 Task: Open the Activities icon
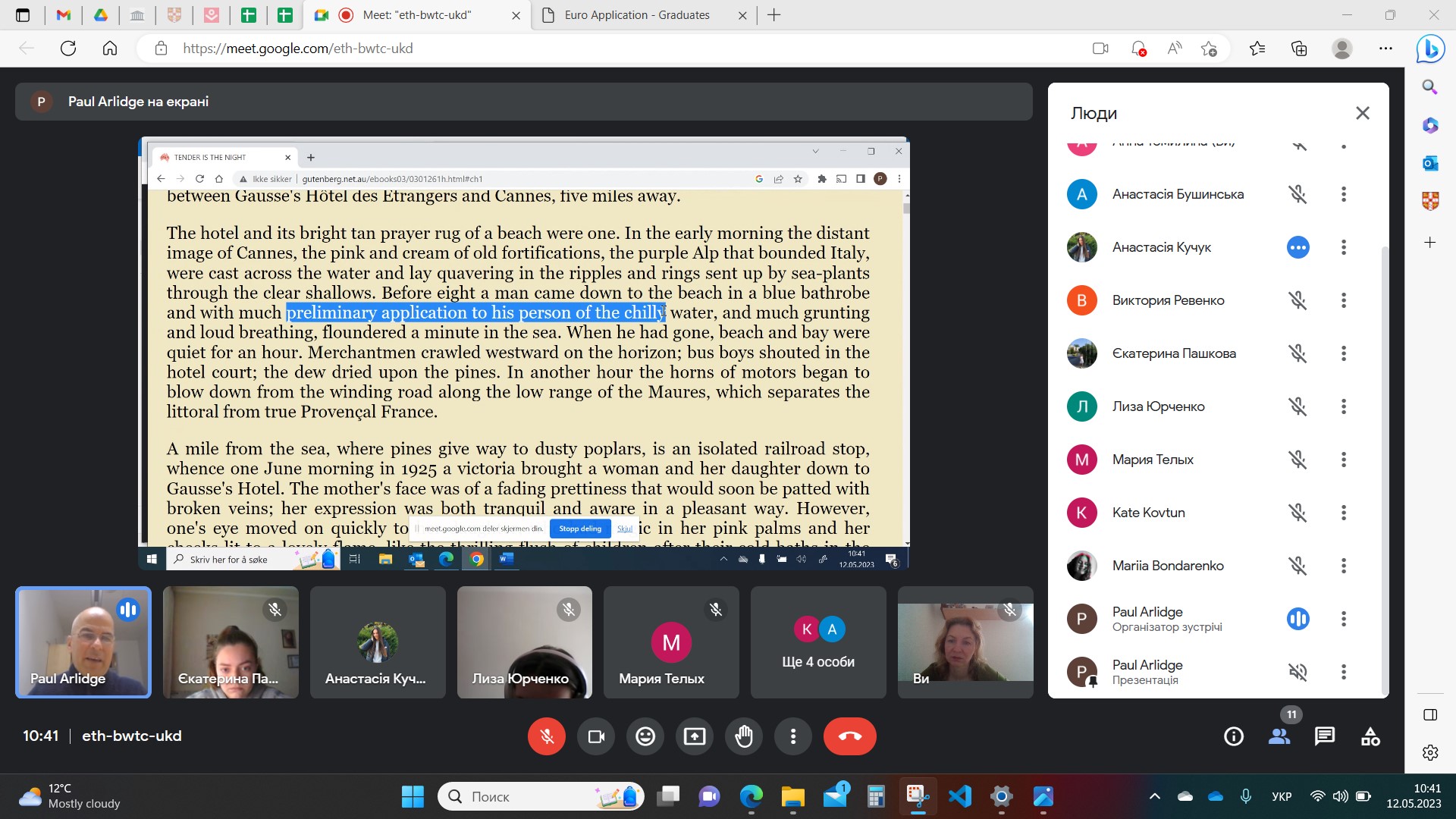pos(1370,736)
